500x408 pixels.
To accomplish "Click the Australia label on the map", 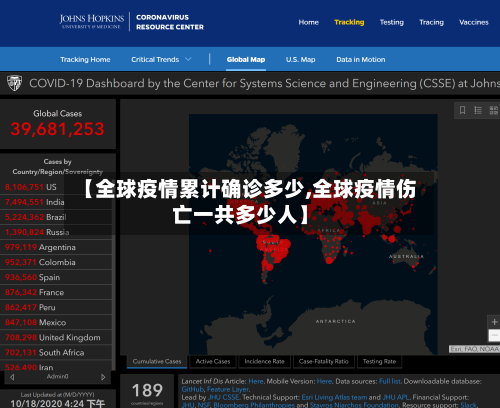I will tap(406, 256).
